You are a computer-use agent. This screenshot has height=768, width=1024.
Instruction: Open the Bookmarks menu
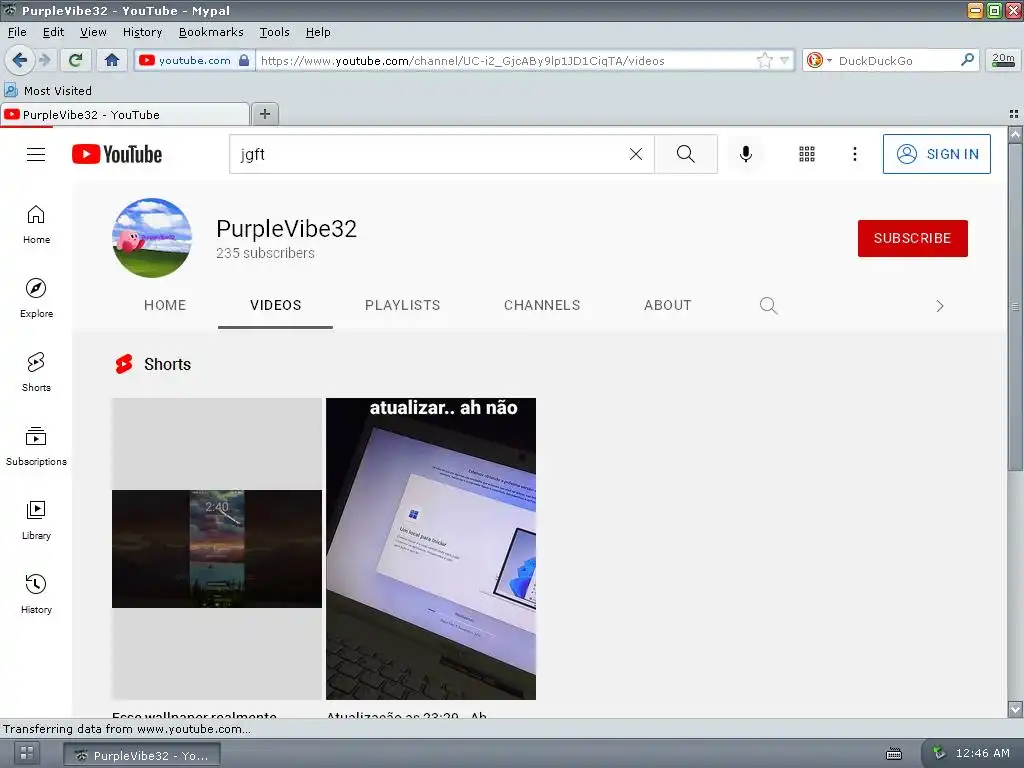point(211,32)
